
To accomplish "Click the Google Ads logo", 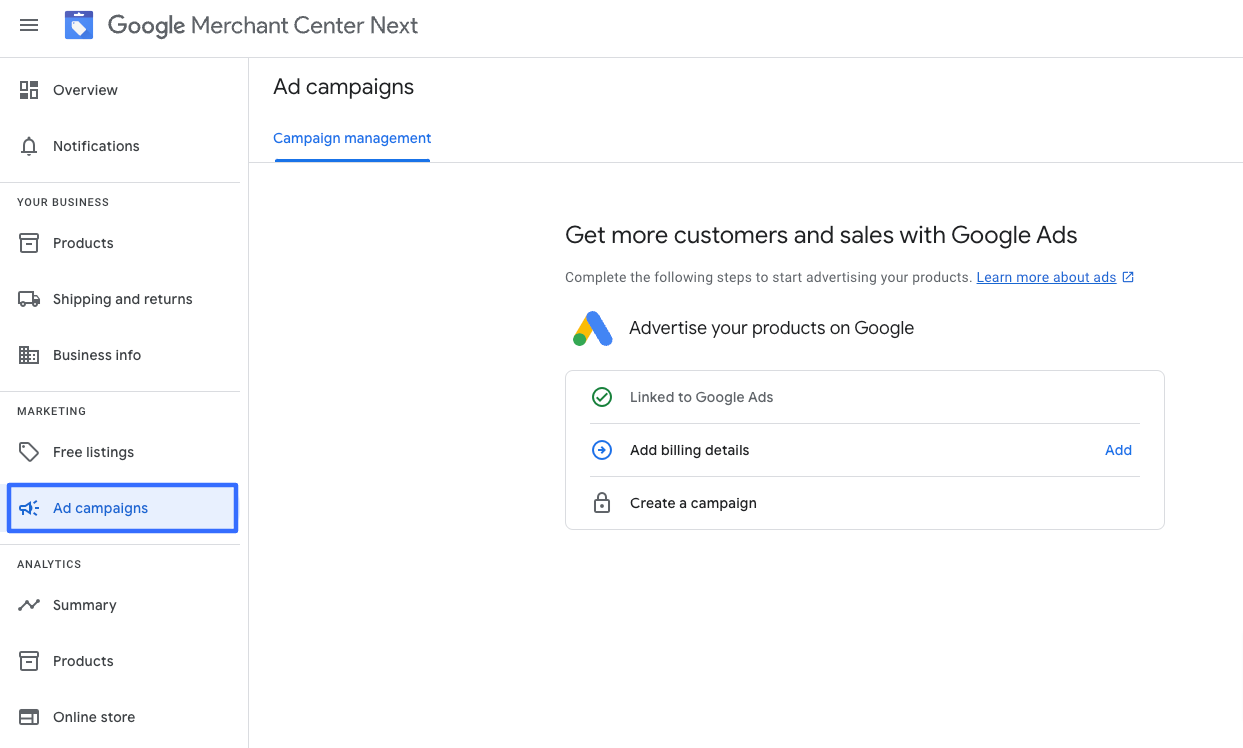I will coord(593,328).
